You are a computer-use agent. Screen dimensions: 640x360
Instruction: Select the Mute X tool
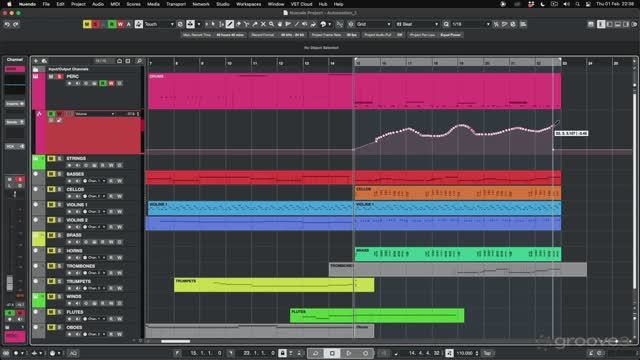(263, 24)
